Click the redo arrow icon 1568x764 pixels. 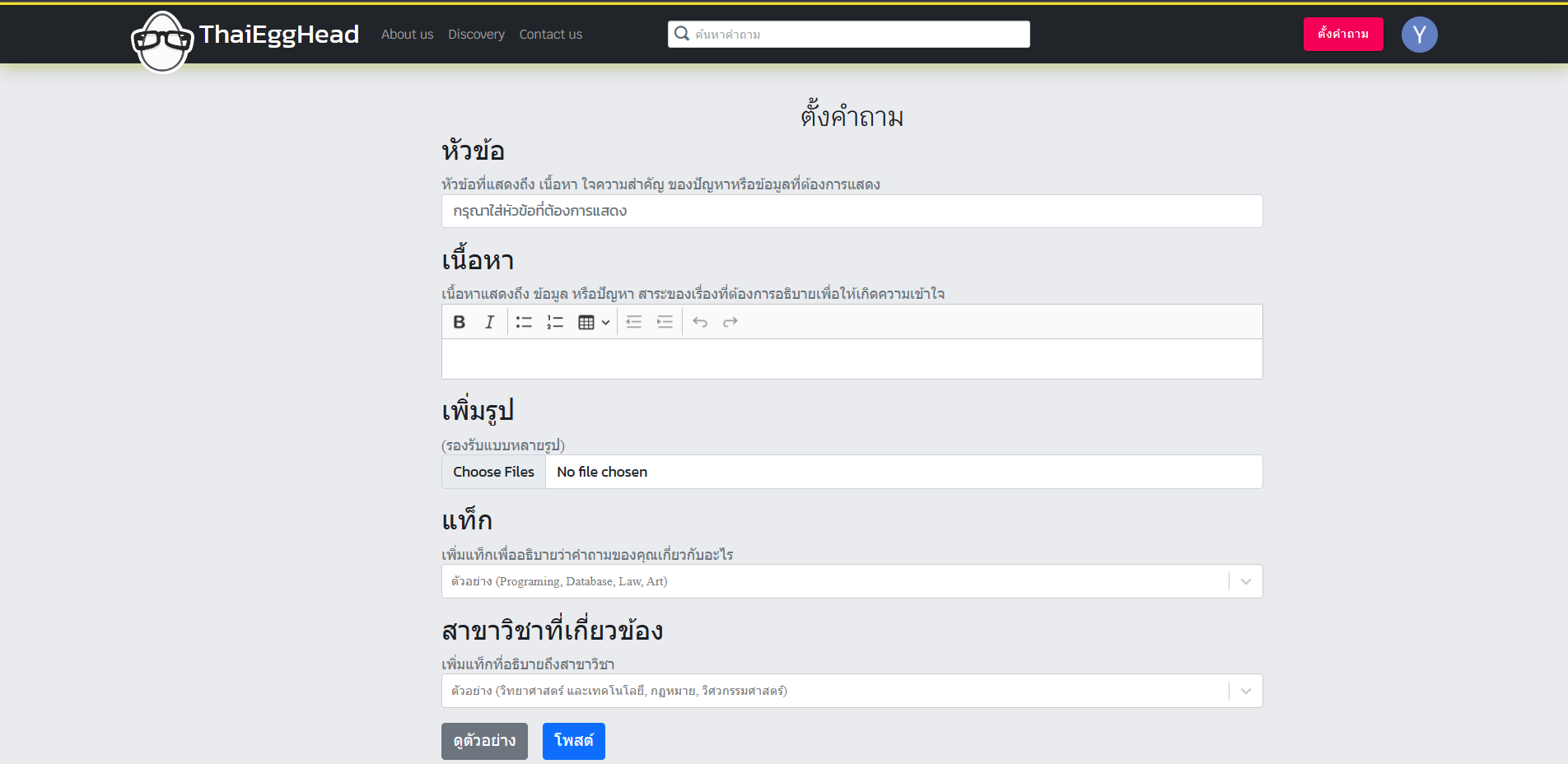click(x=730, y=322)
